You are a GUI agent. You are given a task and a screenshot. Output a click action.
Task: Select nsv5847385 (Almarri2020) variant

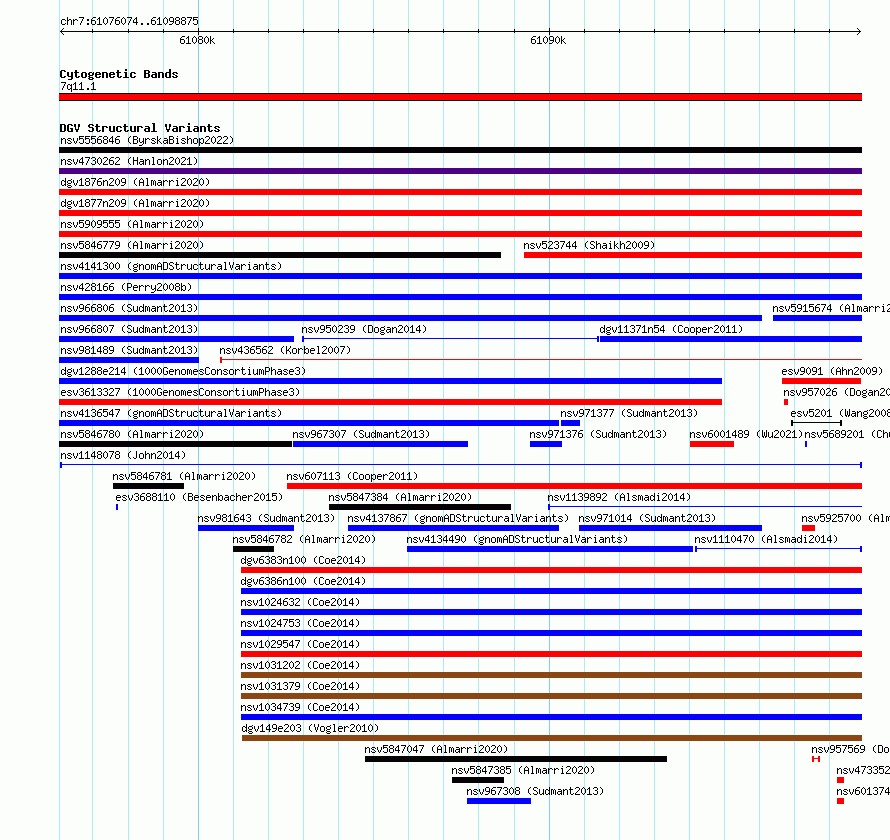pos(523,770)
